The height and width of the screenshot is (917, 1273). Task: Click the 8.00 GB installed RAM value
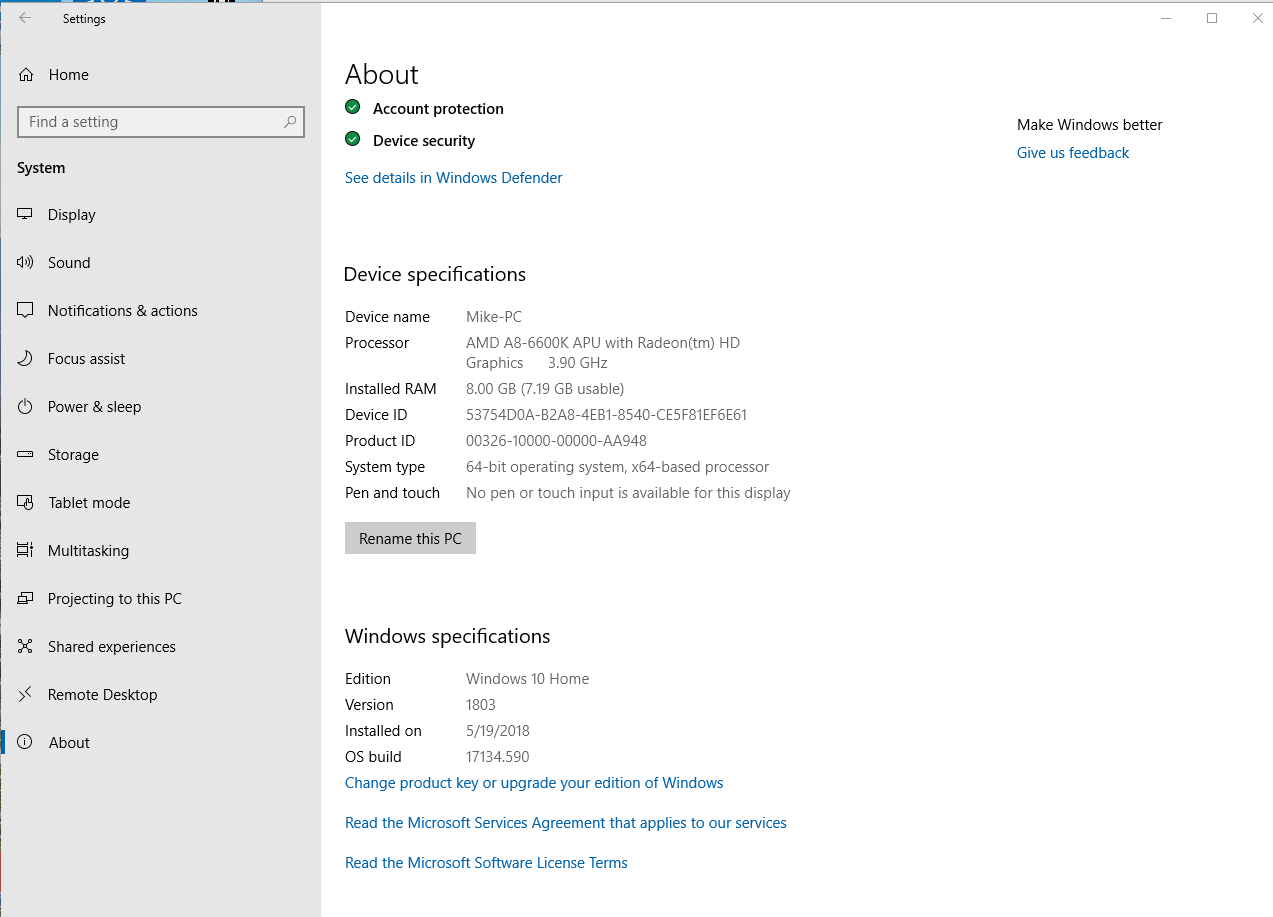click(545, 389)
